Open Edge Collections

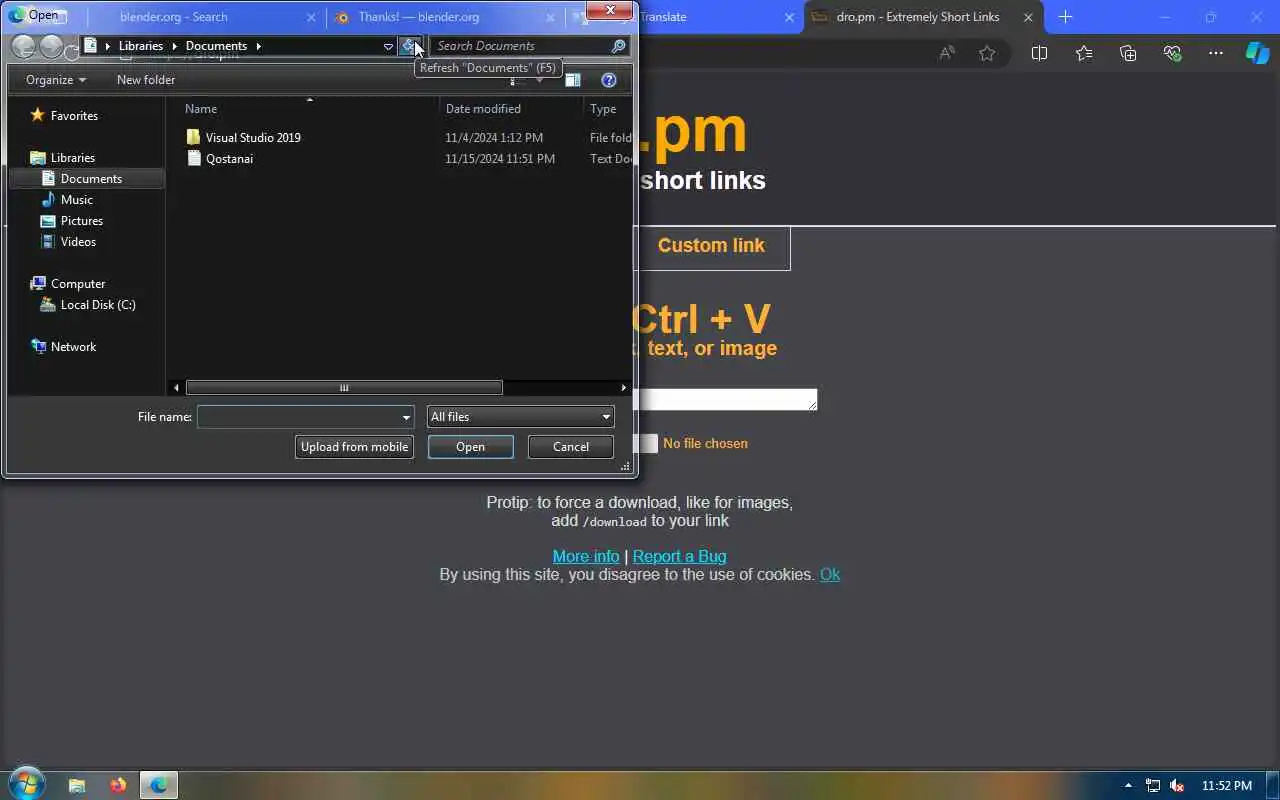tap(1128, 53)
